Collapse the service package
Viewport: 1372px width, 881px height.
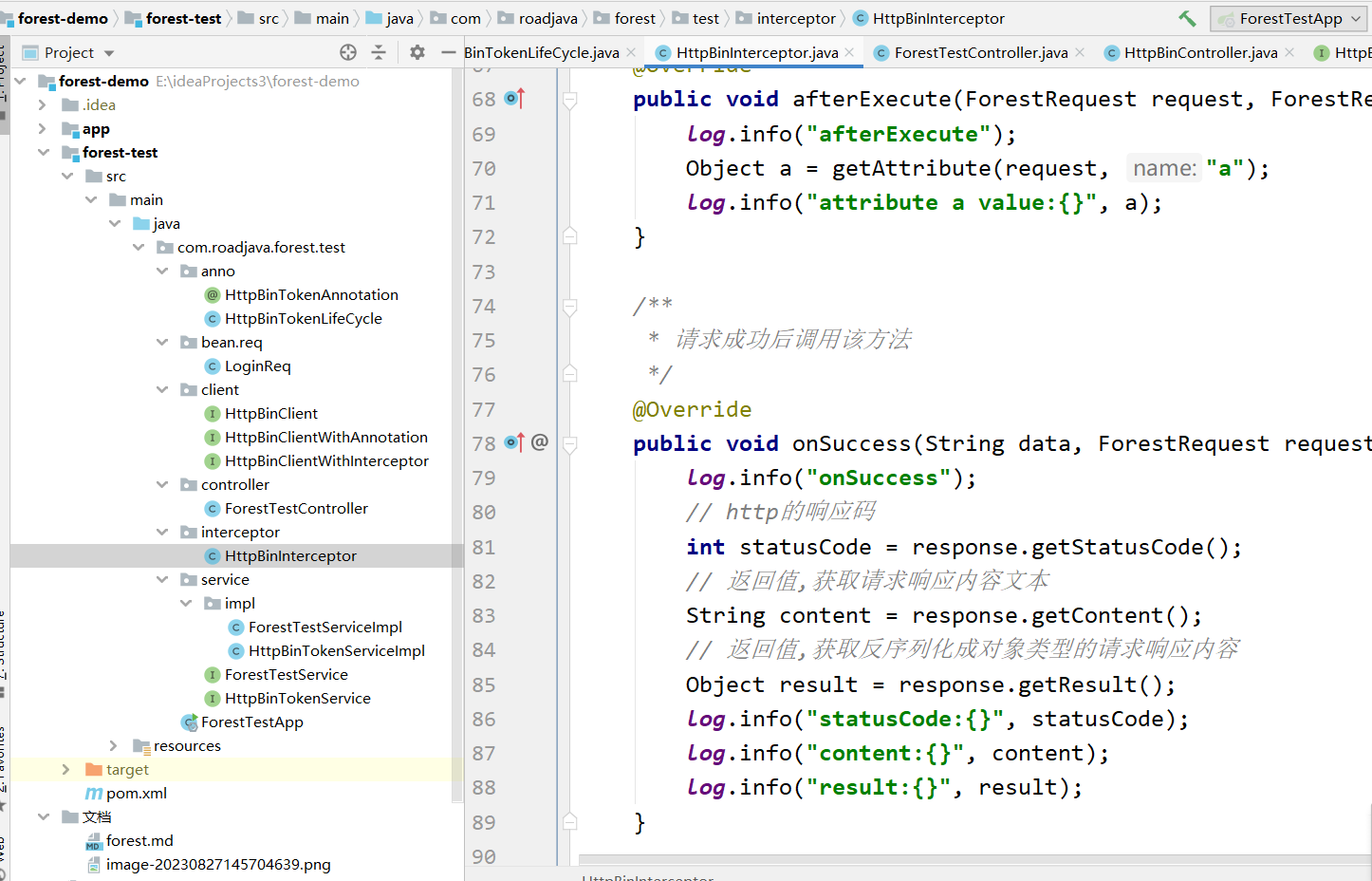pyautogui.click(x=162, y=579)
